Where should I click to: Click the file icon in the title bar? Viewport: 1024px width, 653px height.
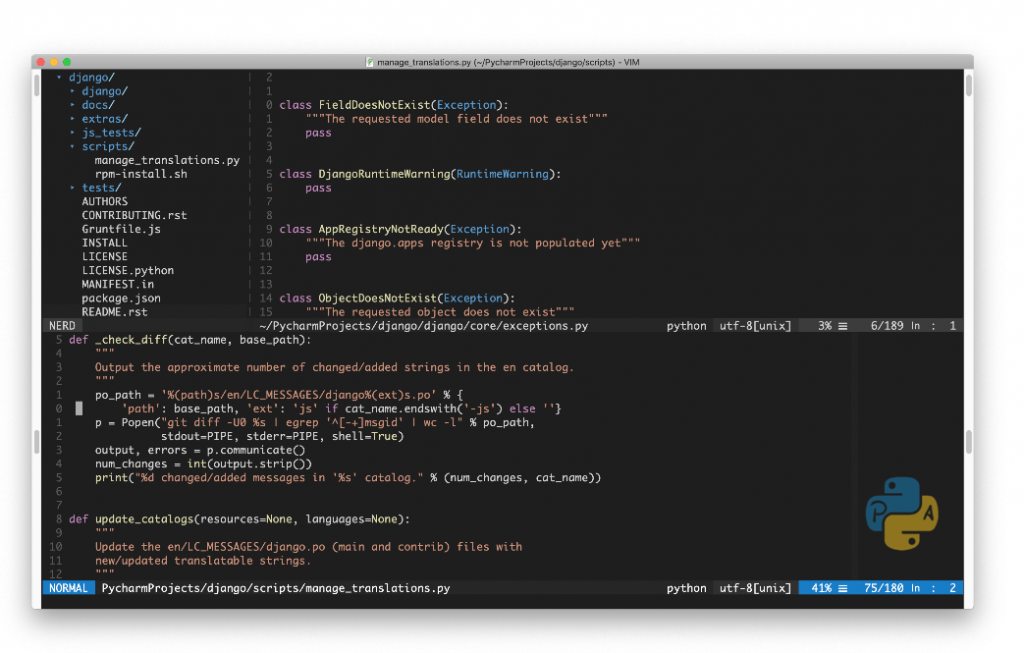point(370,62)
